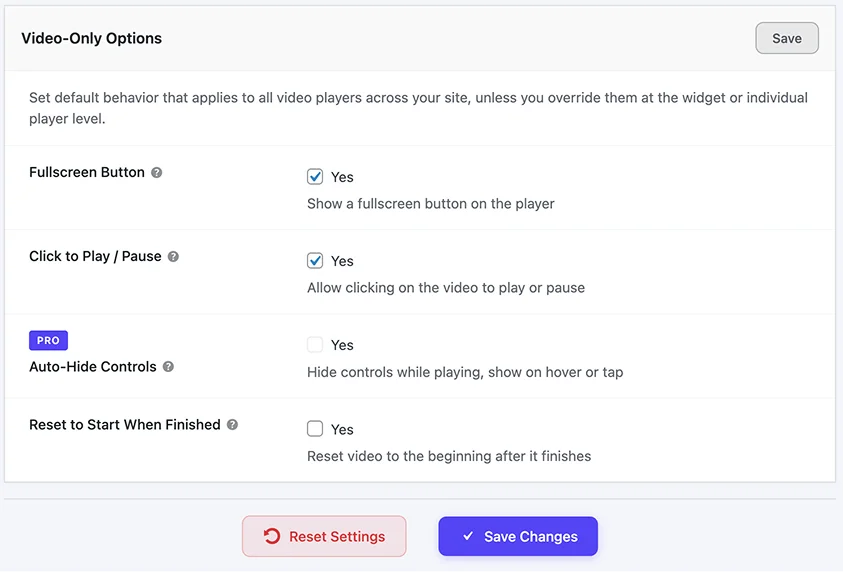Click help icon beside Fullscreen Button label
Image resolution: width=843 pixels, height=572 pixels.
click(x=157, y=173)
